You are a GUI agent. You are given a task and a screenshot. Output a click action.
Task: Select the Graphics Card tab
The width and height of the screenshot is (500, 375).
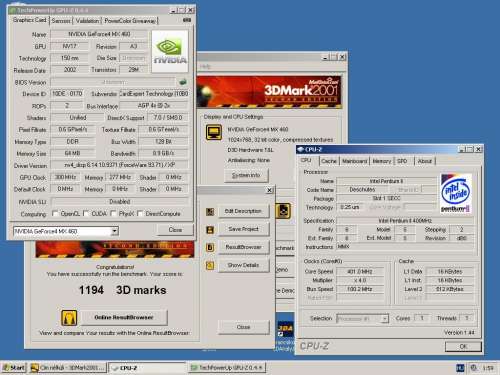[x=29, y=20]
